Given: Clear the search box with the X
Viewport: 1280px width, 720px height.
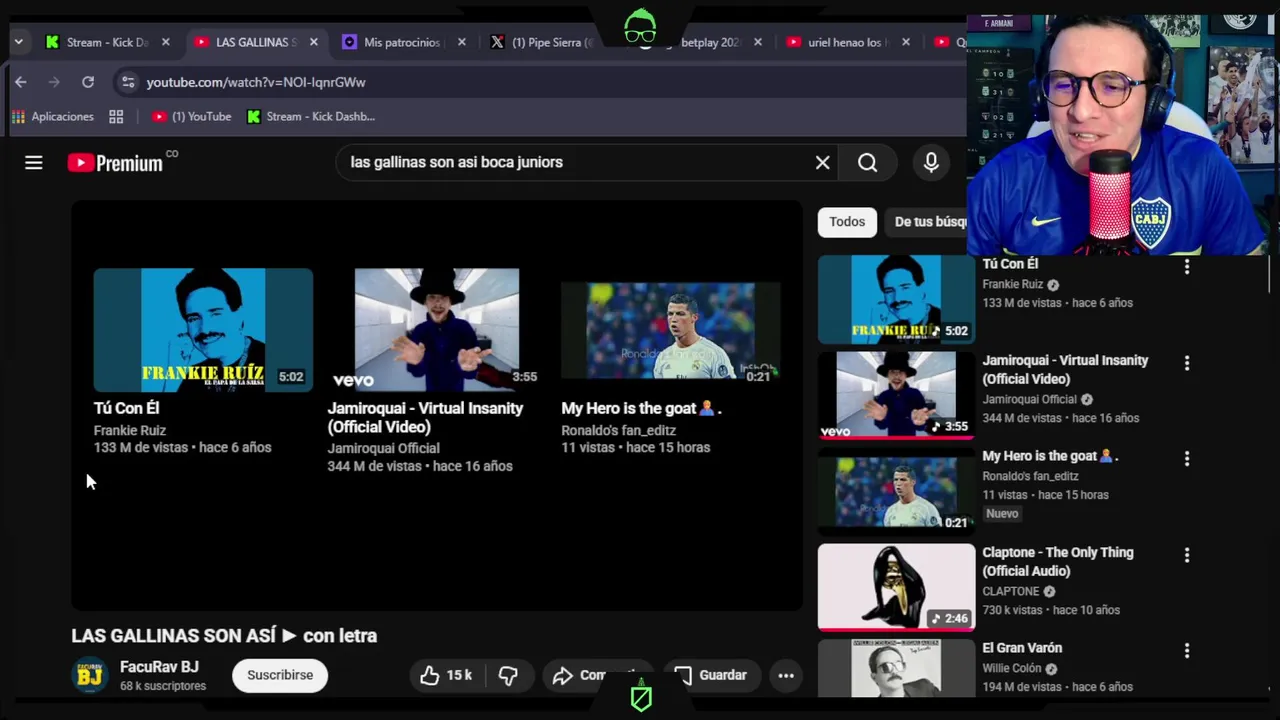Looking at the screenshot, I should [822, 162].
